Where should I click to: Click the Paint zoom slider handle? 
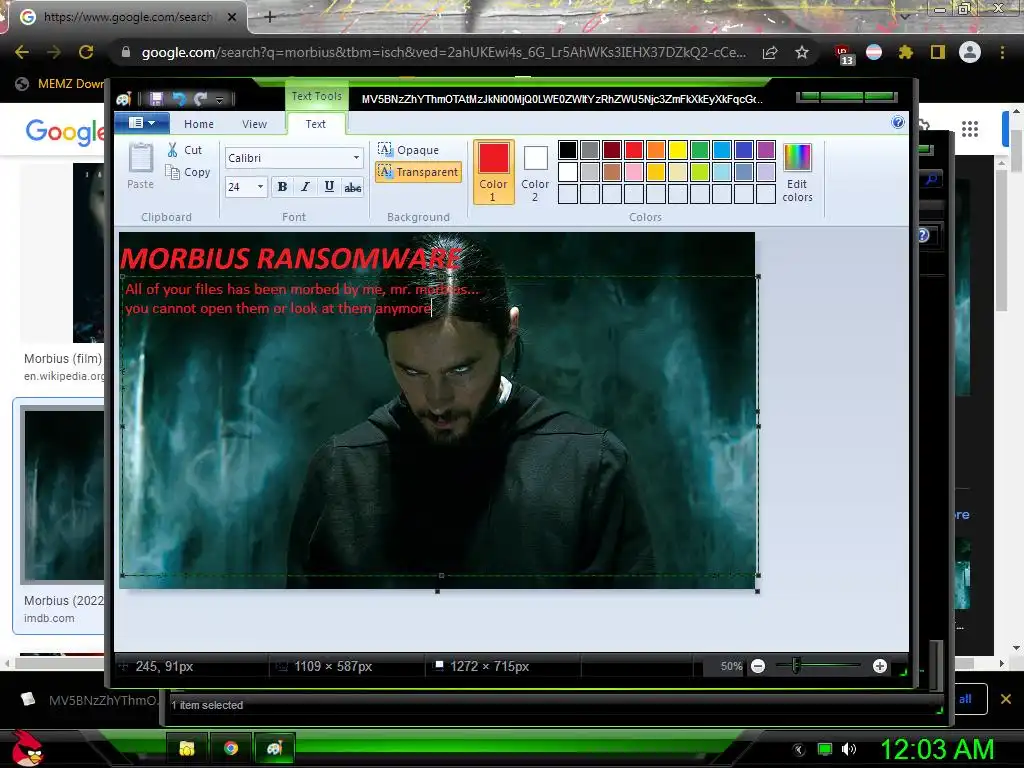pyautogui.click(x=795, y=666)
